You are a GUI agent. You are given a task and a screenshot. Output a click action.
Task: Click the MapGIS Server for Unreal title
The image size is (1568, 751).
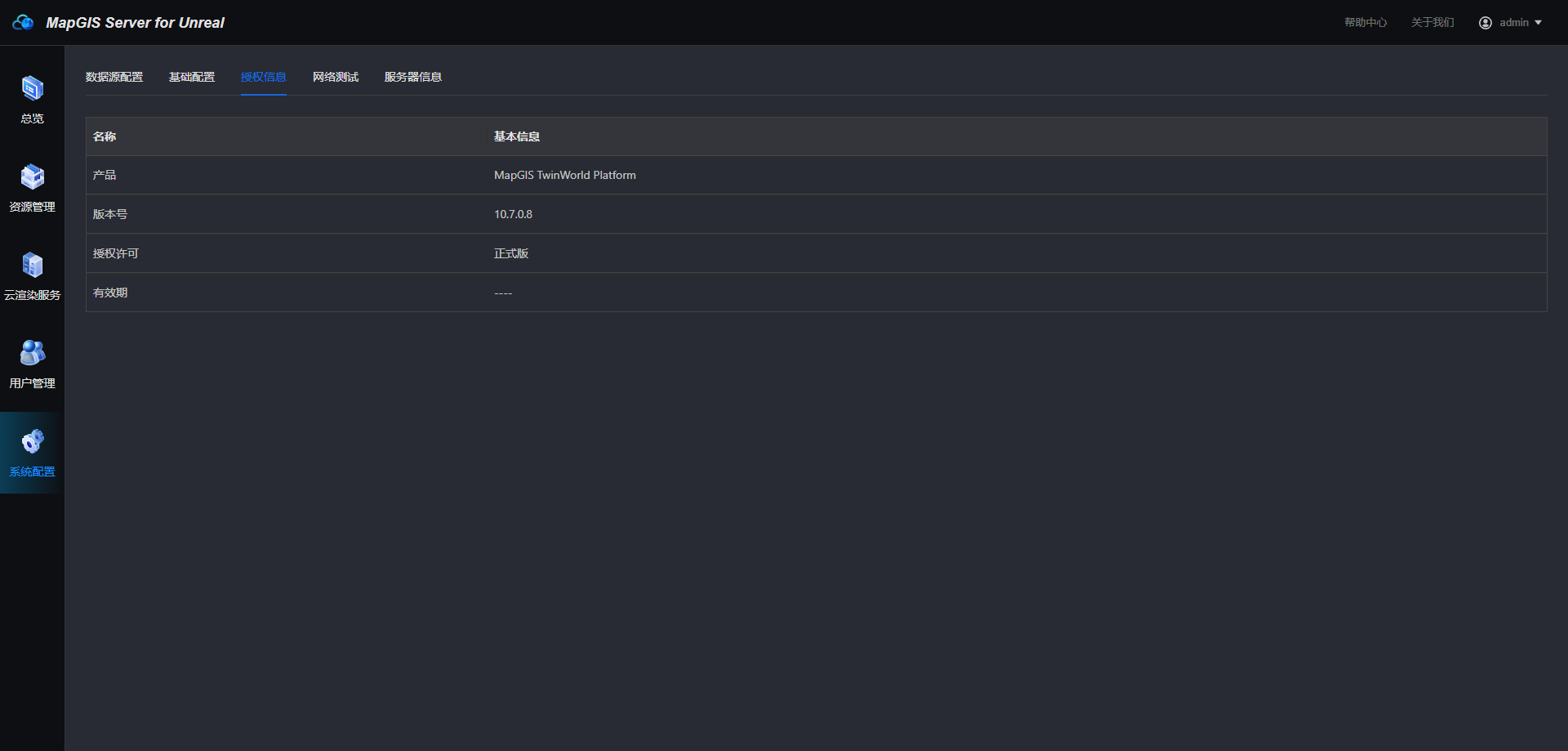point(135,23)
